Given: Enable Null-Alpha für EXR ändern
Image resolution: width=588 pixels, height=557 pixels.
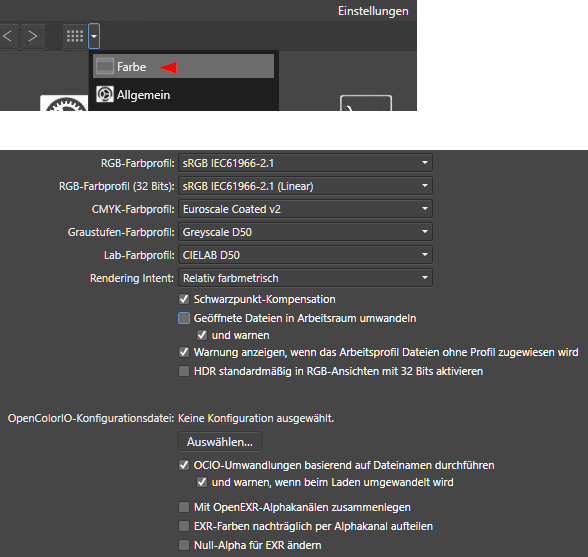Looking at the screenshot, I should (x=184, y=545).
